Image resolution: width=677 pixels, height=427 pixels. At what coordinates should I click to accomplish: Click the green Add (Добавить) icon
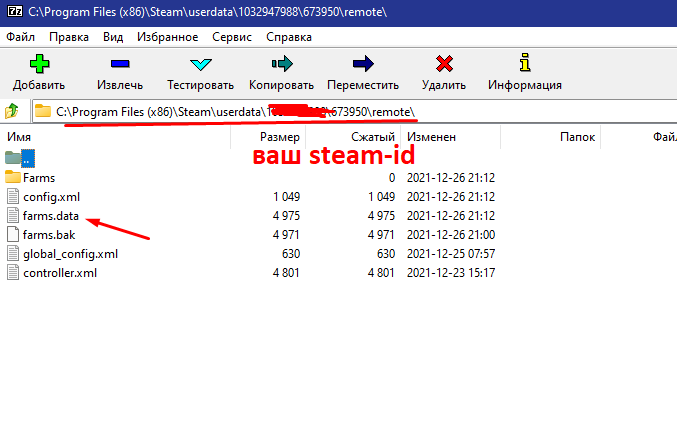tap(39, 64)
